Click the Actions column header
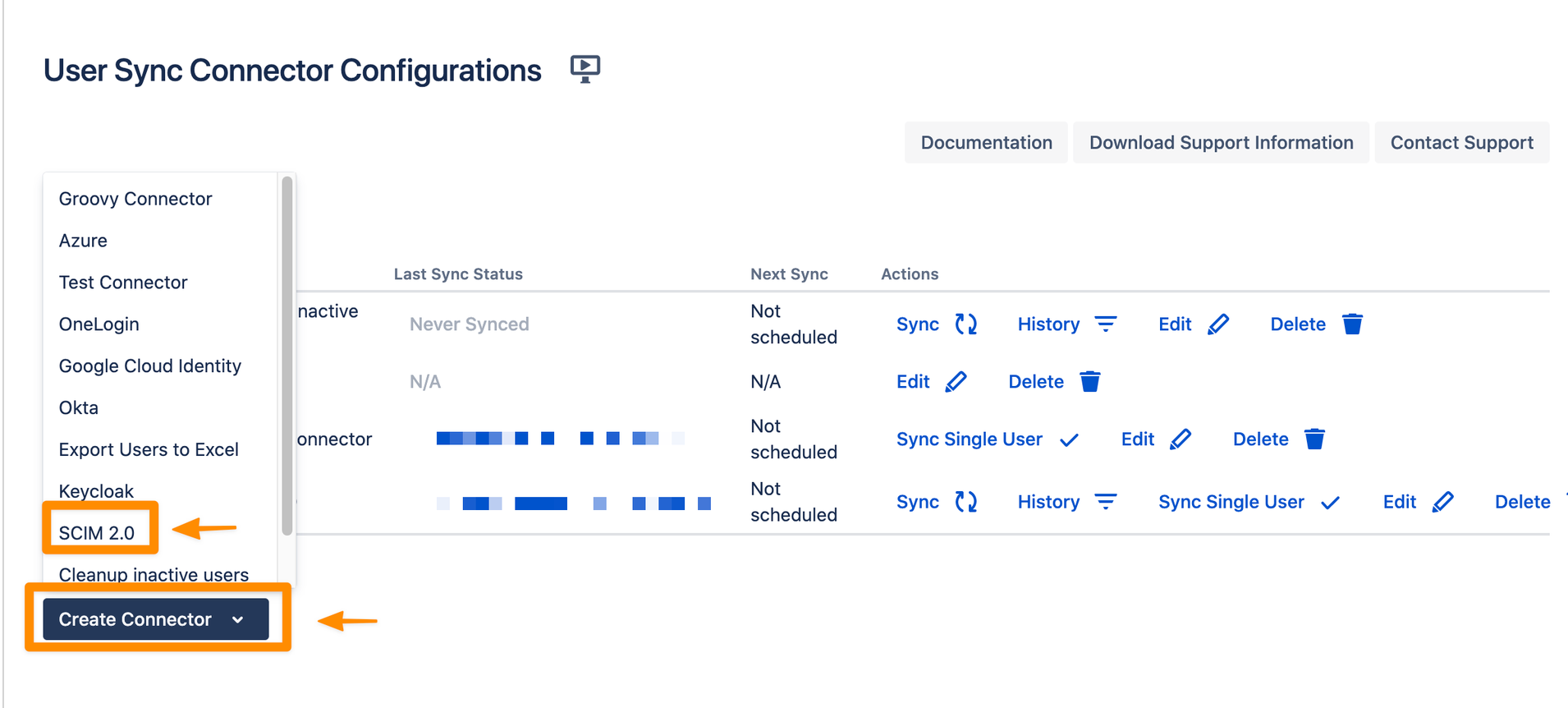This screenshot has height=708, width=1568. [x=910, y=274]
